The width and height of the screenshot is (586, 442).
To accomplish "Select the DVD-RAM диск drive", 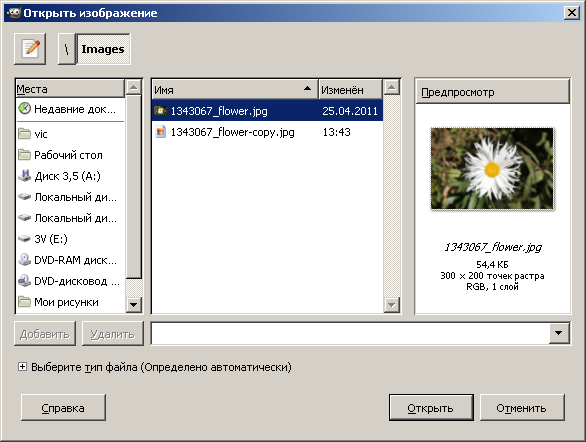I will pos(70,260).
